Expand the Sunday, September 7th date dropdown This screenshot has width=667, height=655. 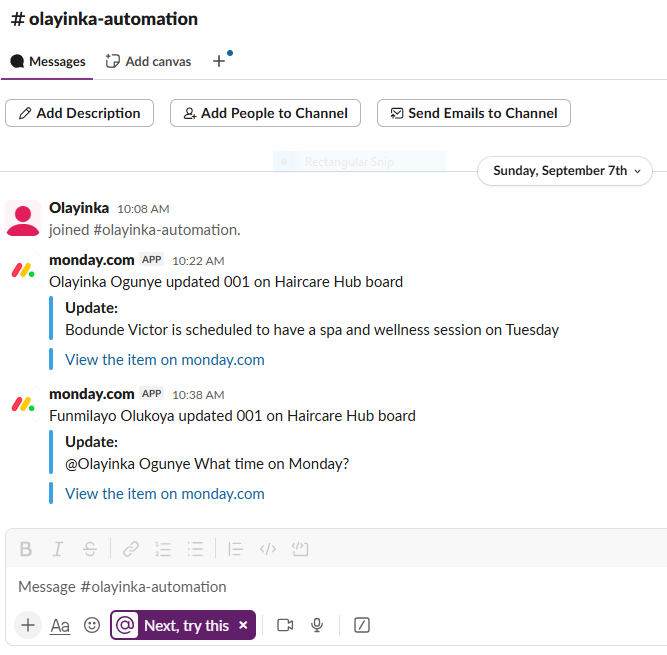coord(565,171)
